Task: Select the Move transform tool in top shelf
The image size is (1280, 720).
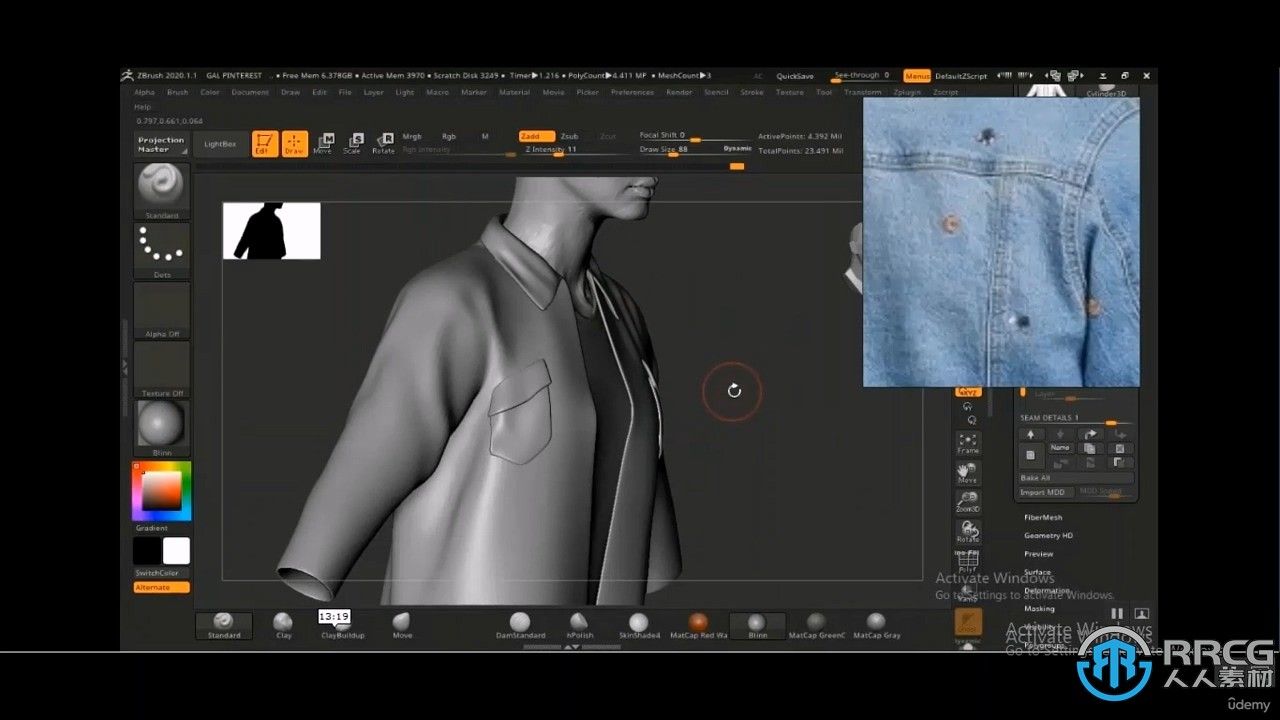Action: [x=323, y=144]
